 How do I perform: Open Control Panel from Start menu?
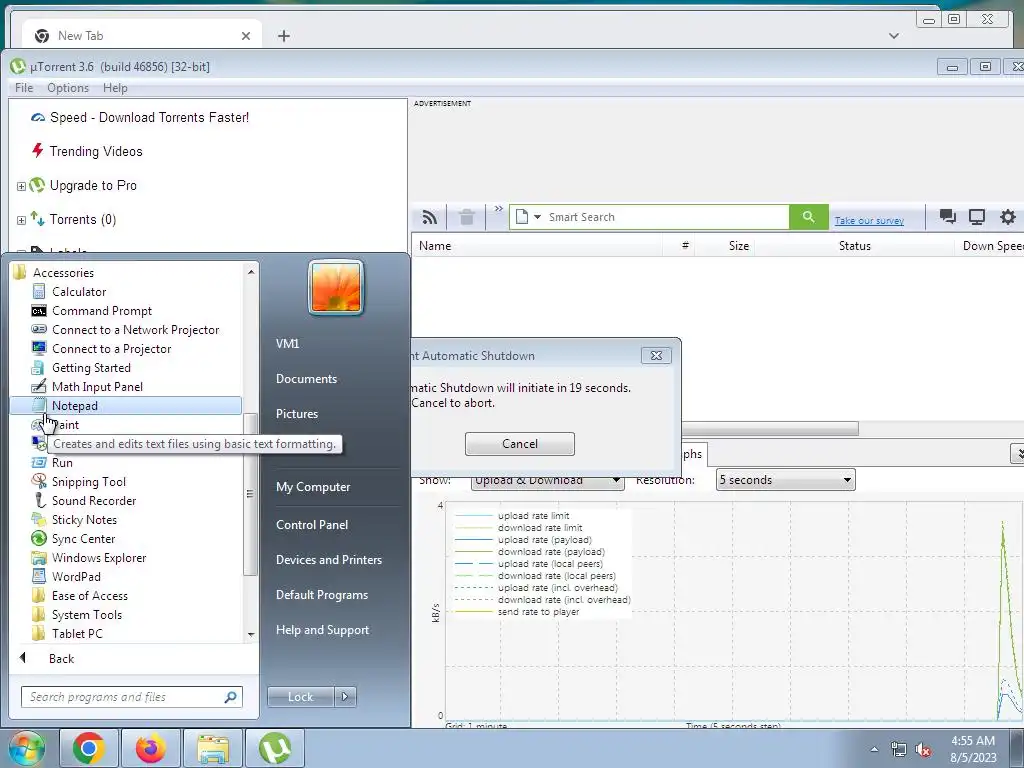coord(312,524)
